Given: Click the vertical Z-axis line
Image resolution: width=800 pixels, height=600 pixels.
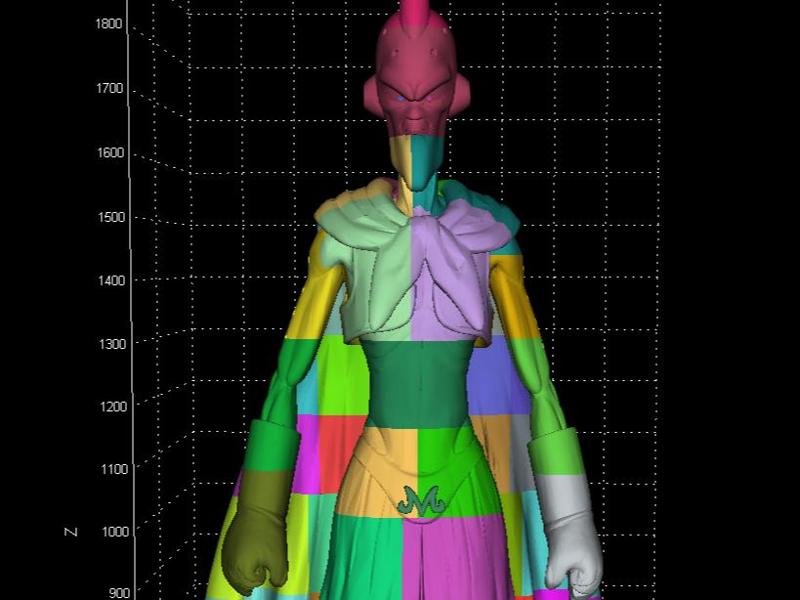Looking at the screenshot, I should (128, 300).
